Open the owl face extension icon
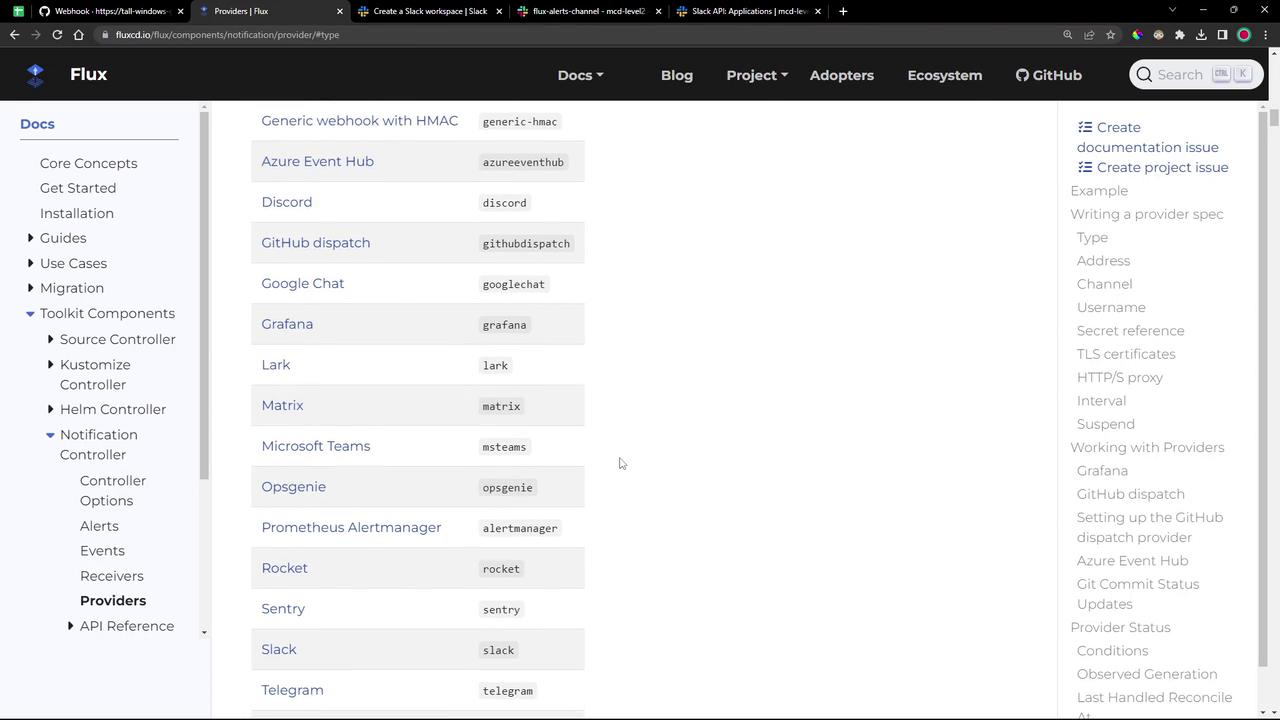Viewport: 1280px width, 720px height. pyautogui.click(x=1158, y=35)
